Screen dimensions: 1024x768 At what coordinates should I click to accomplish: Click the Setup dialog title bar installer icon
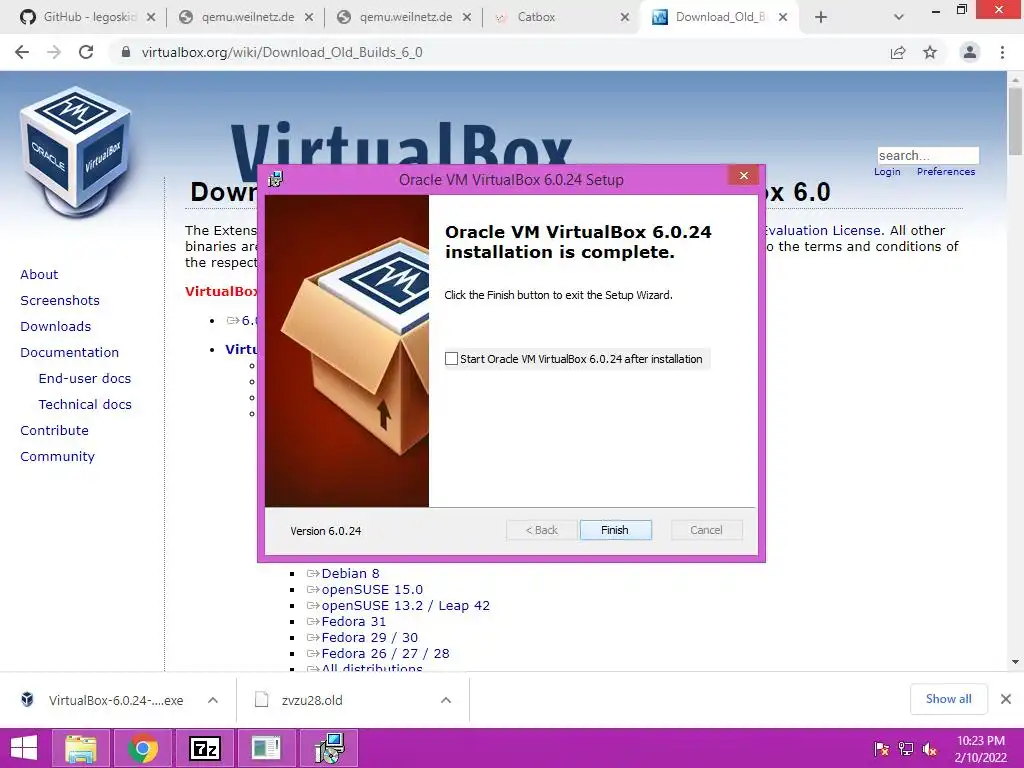(276, 179)
